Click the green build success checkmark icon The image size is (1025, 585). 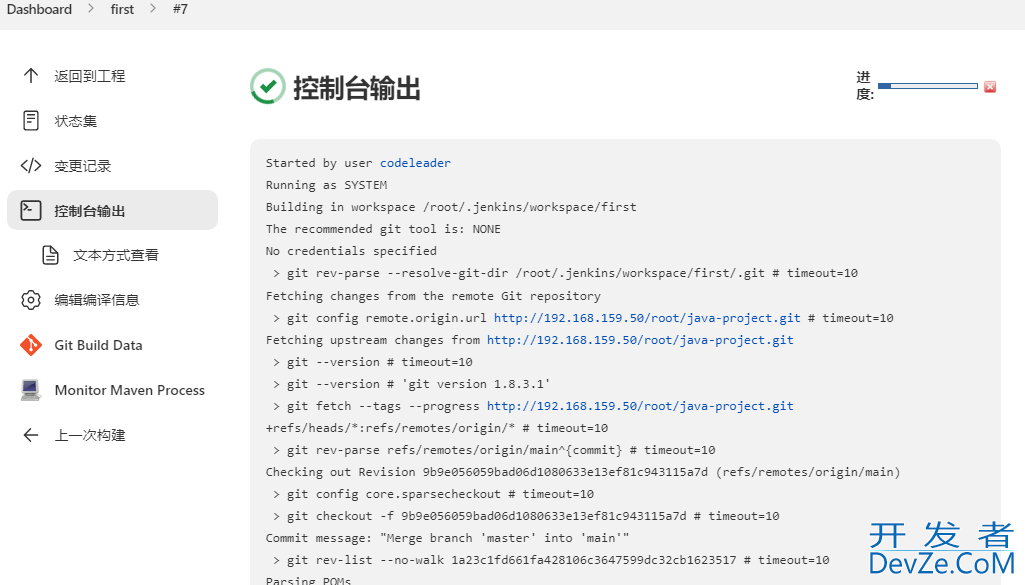tap(267, 87)
